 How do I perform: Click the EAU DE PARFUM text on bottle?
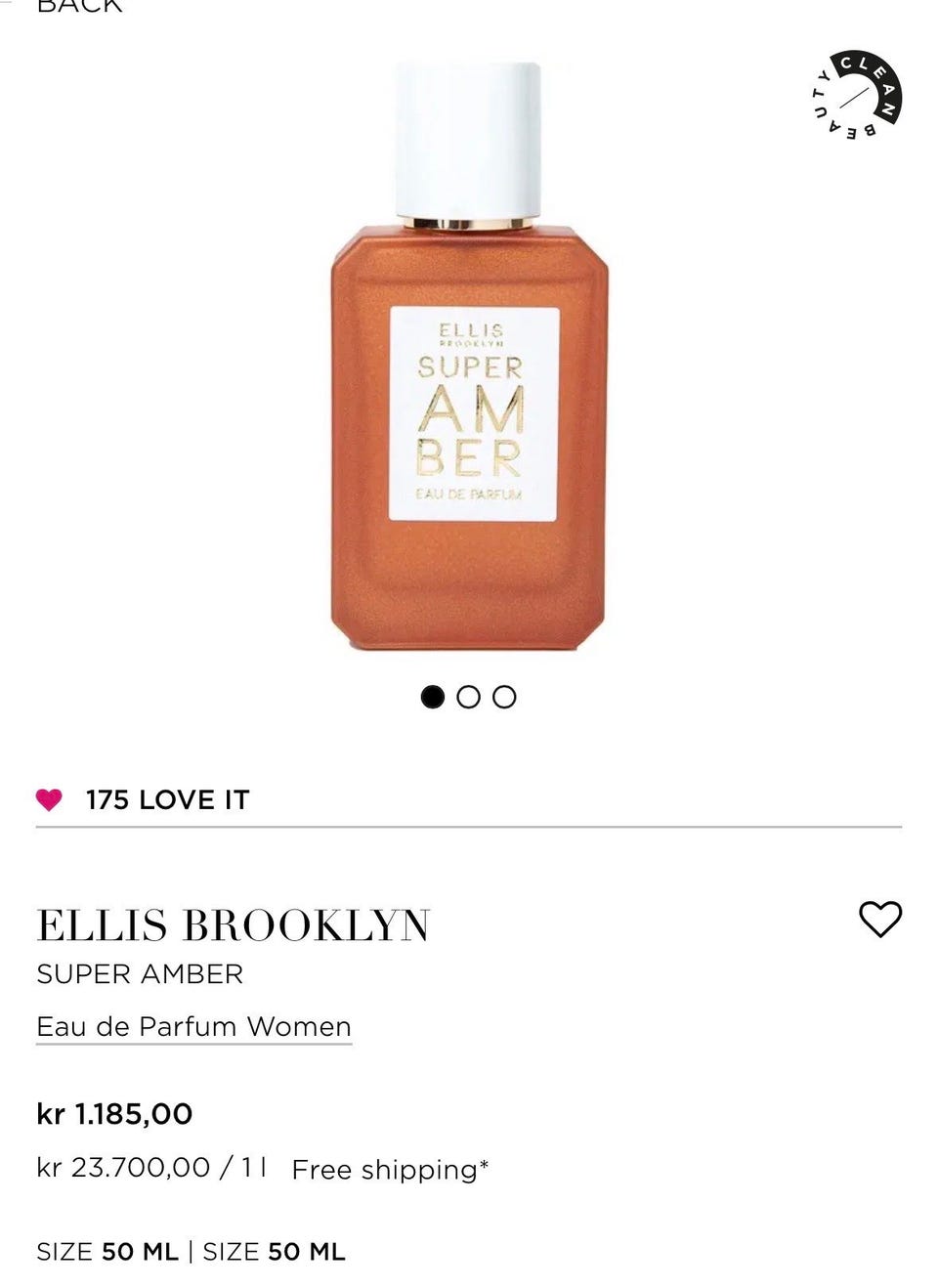[x=470, y=494]
